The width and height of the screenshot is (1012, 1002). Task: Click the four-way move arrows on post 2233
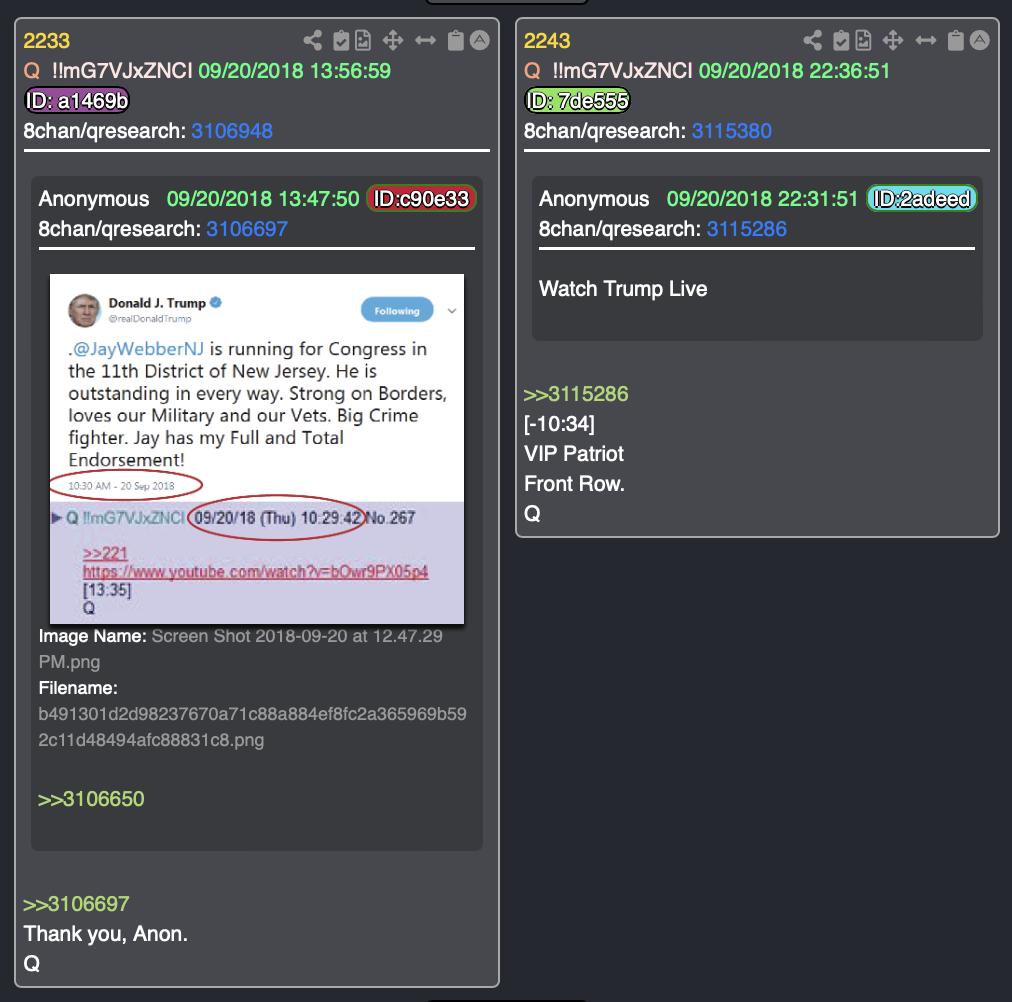392,41
